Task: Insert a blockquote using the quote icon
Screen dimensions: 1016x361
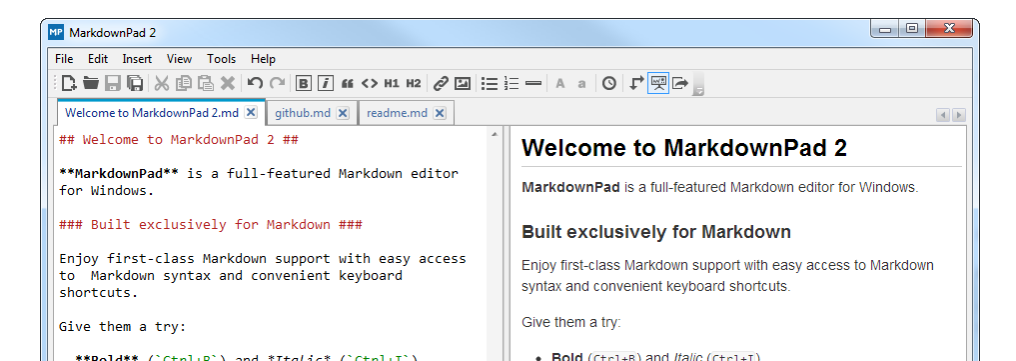Action: coord(347,83)
